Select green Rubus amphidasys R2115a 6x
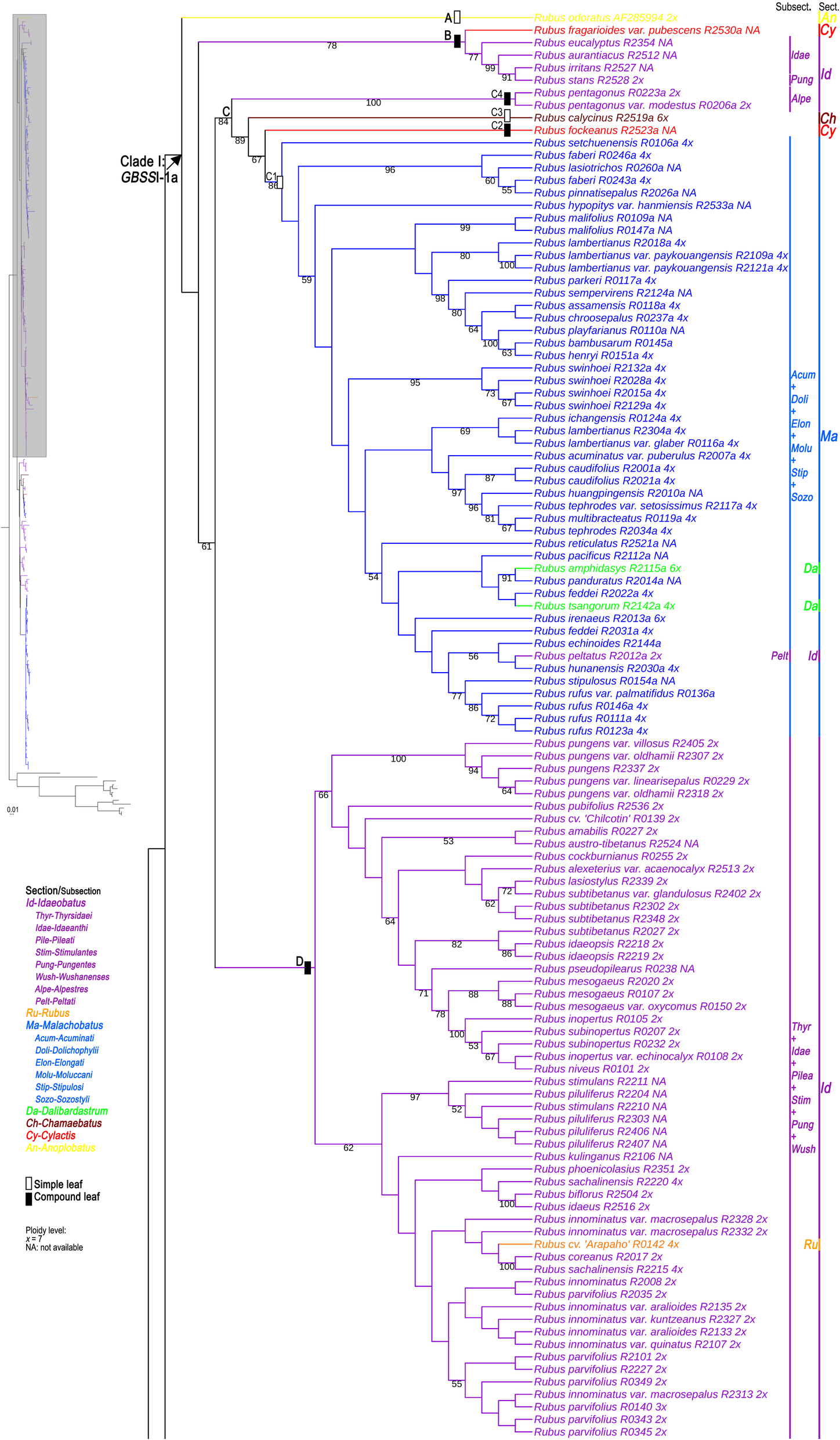The width and height of the screenshot is (840, 1440). [607, 568]
